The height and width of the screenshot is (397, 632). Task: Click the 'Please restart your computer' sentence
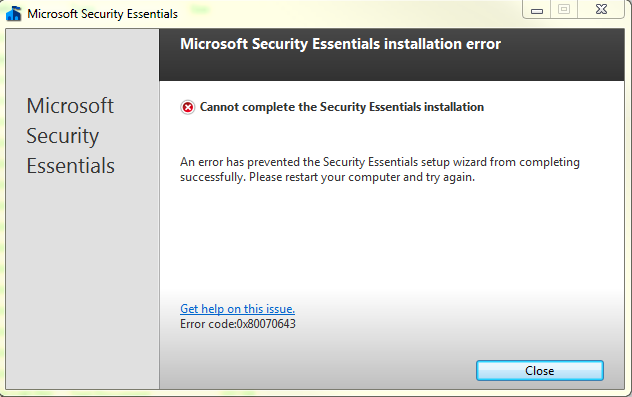pyautogui.click(x=362, y=177)
